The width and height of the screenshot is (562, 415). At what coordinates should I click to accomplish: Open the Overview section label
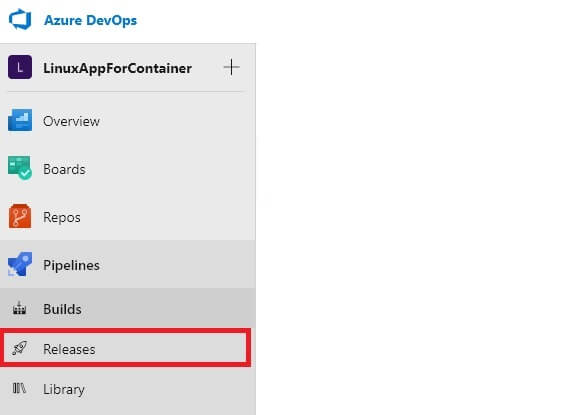(71, 121)
